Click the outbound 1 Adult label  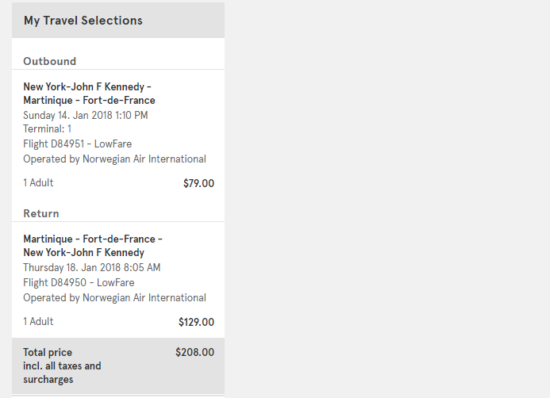(x=38, y=183)
